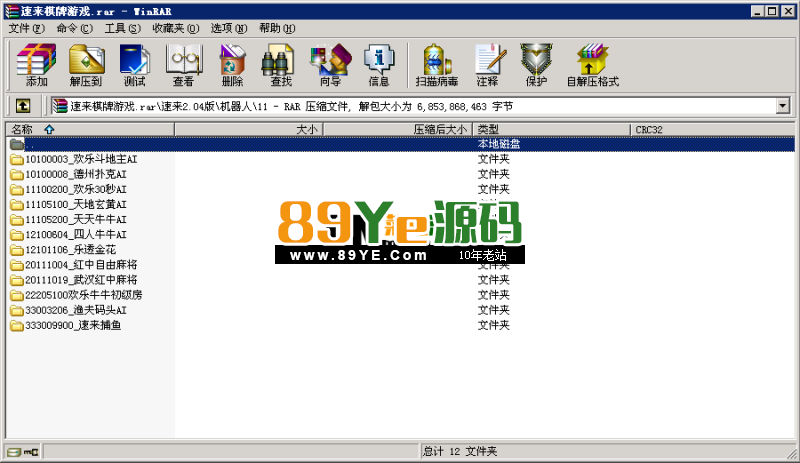Select folder 12101106_乐透金花
The image size is (800, 463).
click(63, 250)
